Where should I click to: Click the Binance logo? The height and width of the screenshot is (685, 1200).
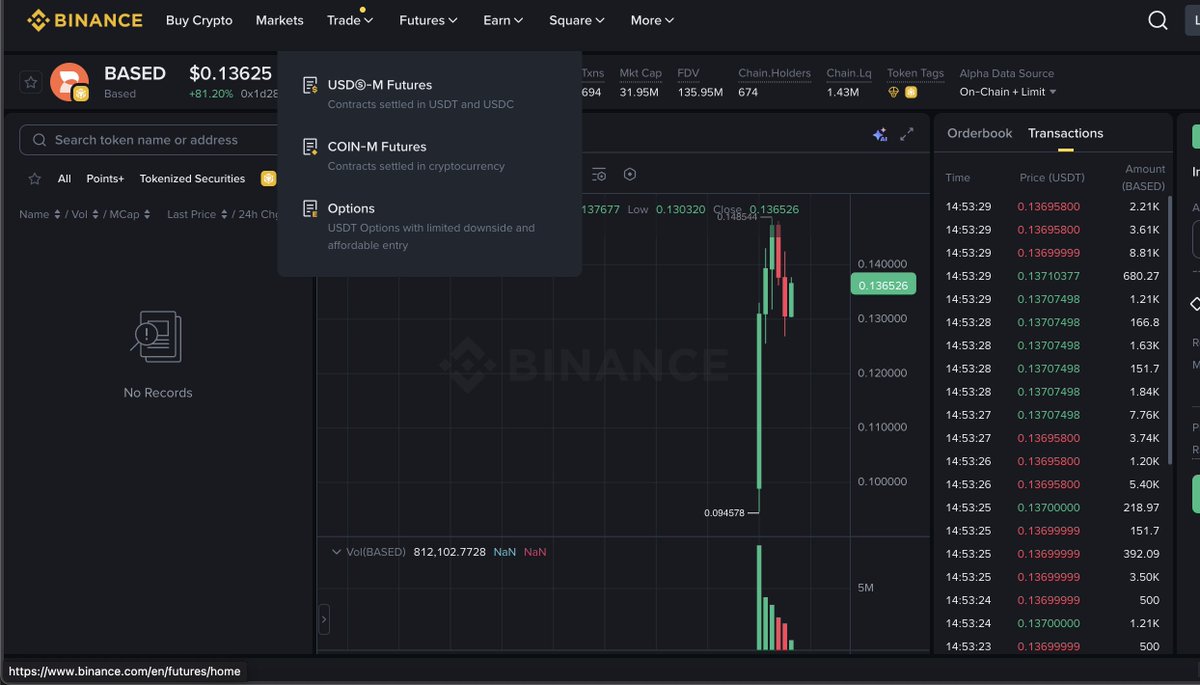pos(84,20)
